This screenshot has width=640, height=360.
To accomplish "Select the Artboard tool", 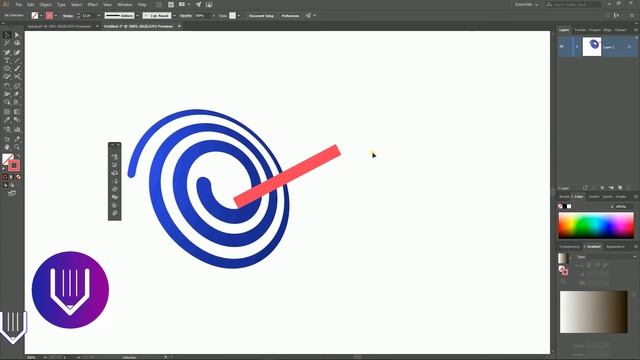I will pyautogui.click(x=7, y=139).
